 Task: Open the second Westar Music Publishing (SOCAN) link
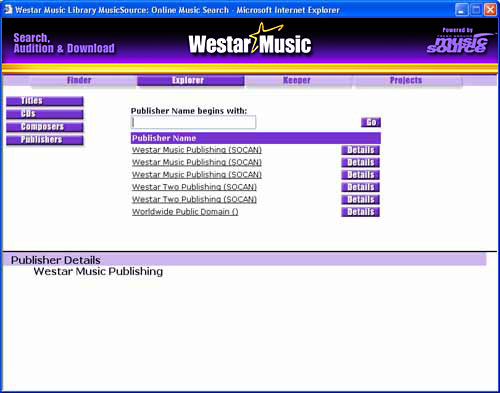[197, 162]
